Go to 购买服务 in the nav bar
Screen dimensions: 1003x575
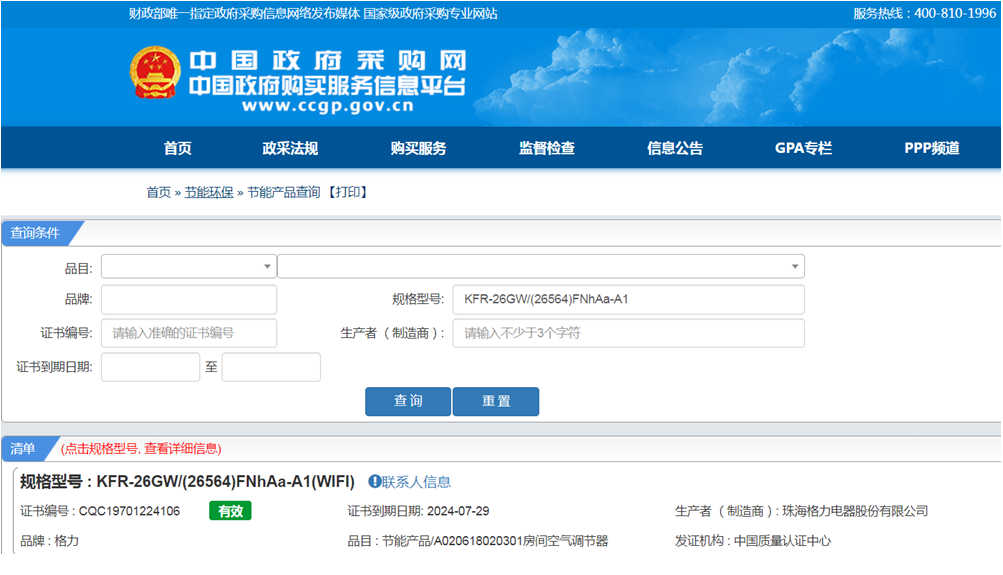coord(418,148)
